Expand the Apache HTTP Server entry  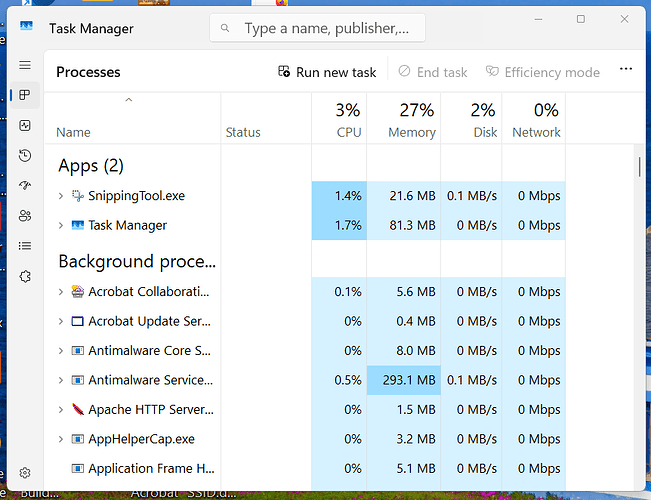point(61,410)
